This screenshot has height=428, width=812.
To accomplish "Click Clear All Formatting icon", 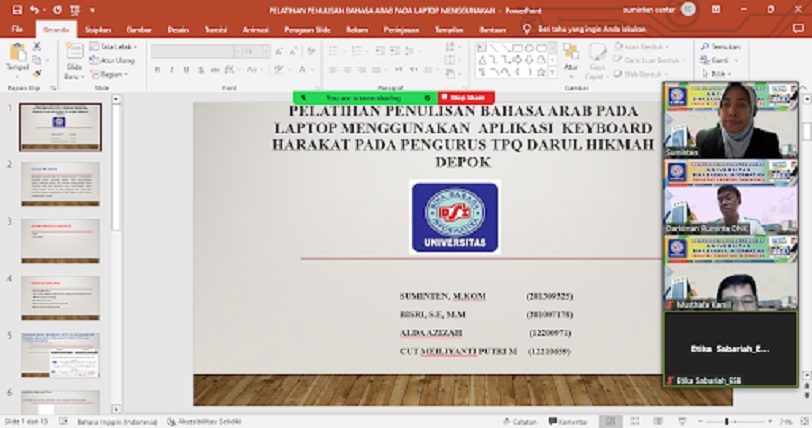I will [x=311, y=51].
